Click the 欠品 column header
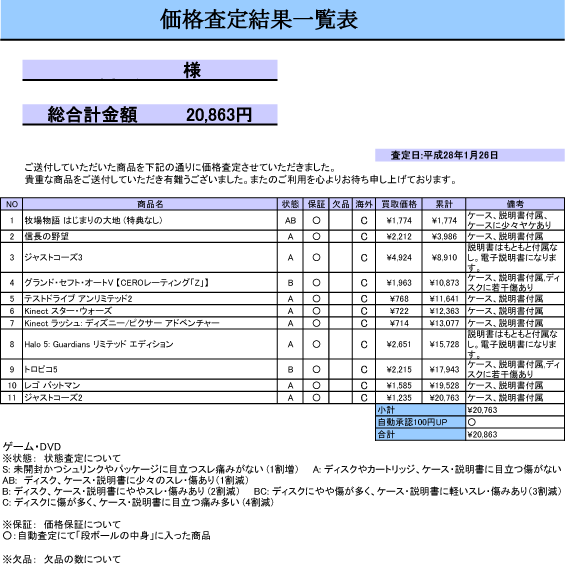The image size is (565, 565). point(341,204)
